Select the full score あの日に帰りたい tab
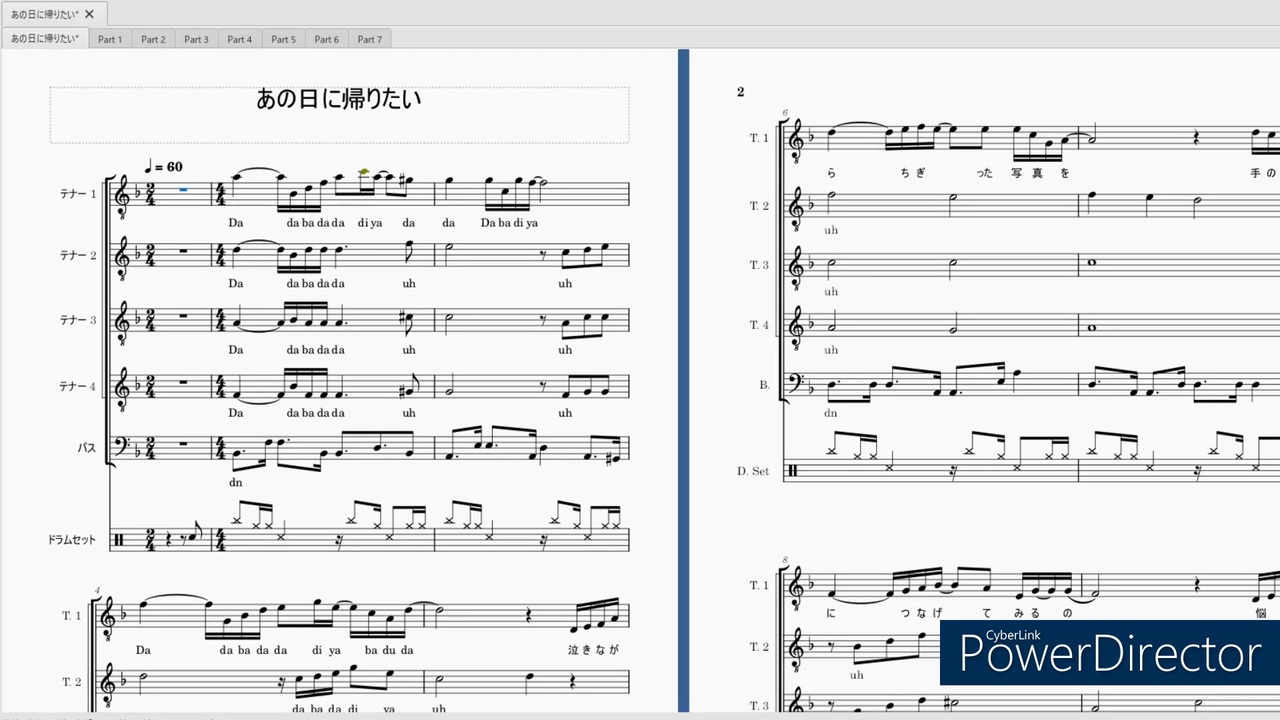 pyautogui.click(x=45, y=39)
